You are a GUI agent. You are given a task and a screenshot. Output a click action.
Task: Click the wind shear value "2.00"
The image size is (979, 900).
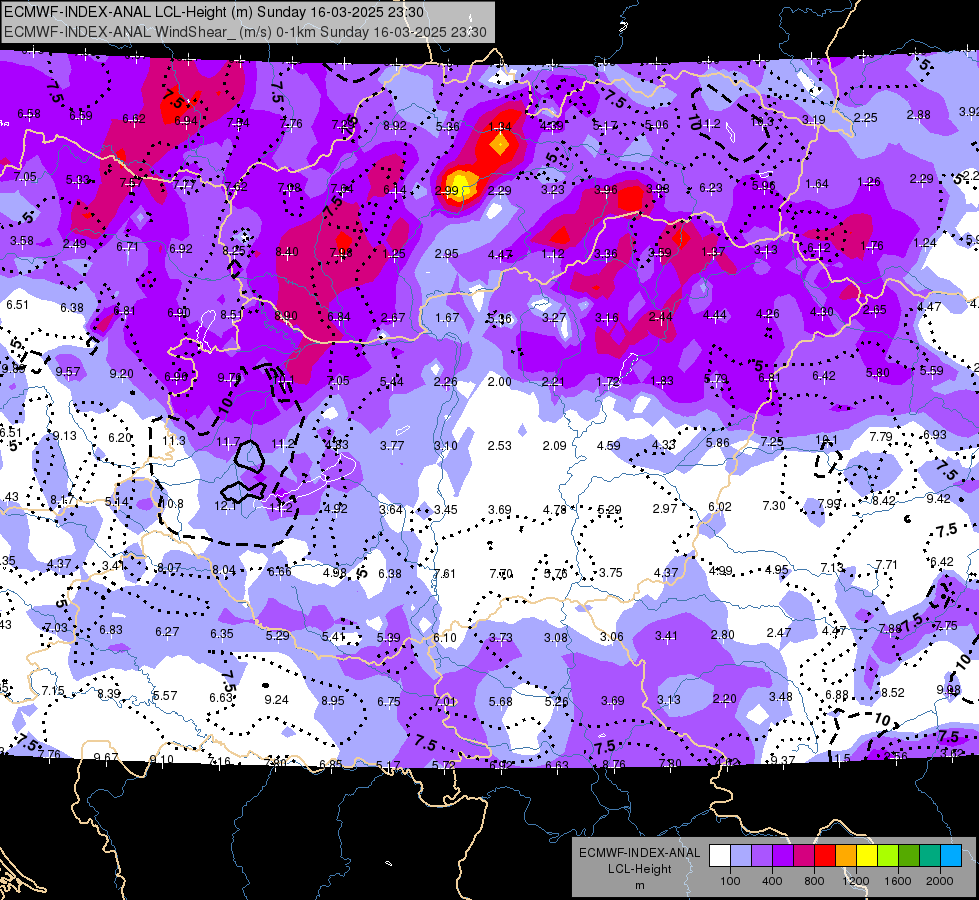tap(499, 382)
